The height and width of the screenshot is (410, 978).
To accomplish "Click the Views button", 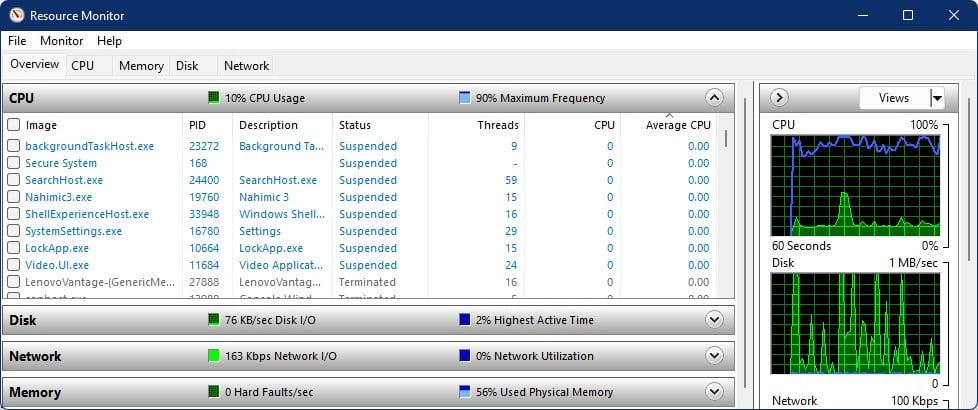I will coord(893,98).
